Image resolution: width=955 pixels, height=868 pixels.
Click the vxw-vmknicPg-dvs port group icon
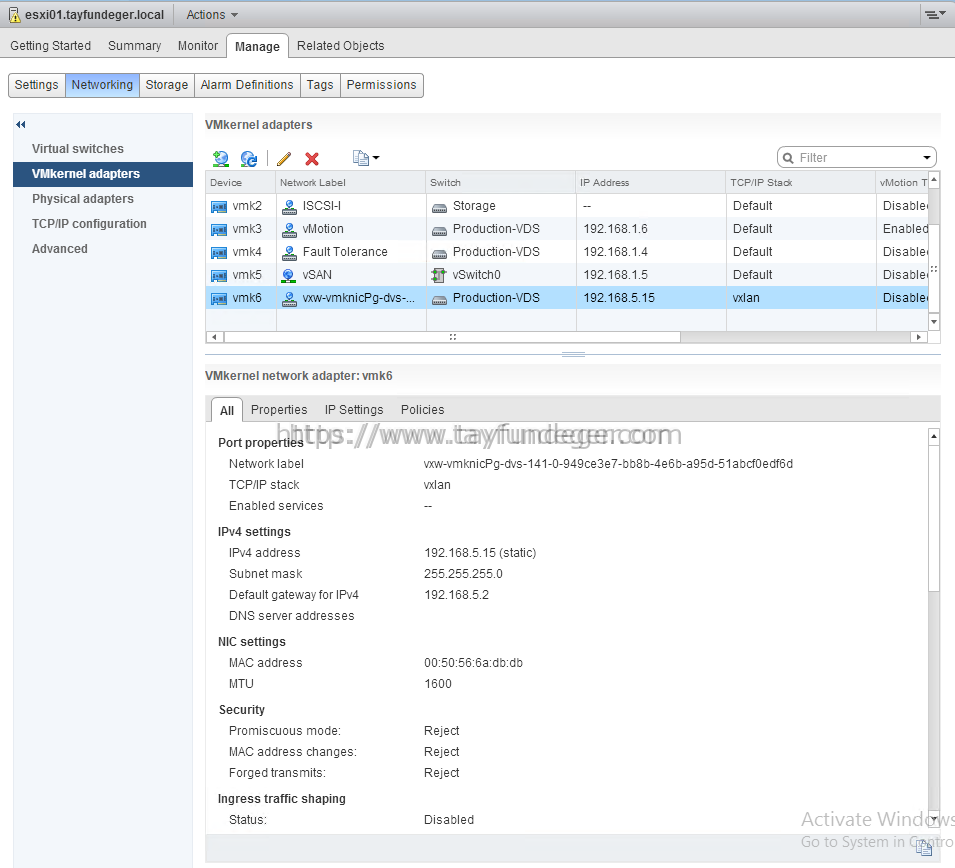(x=289, y=298)
